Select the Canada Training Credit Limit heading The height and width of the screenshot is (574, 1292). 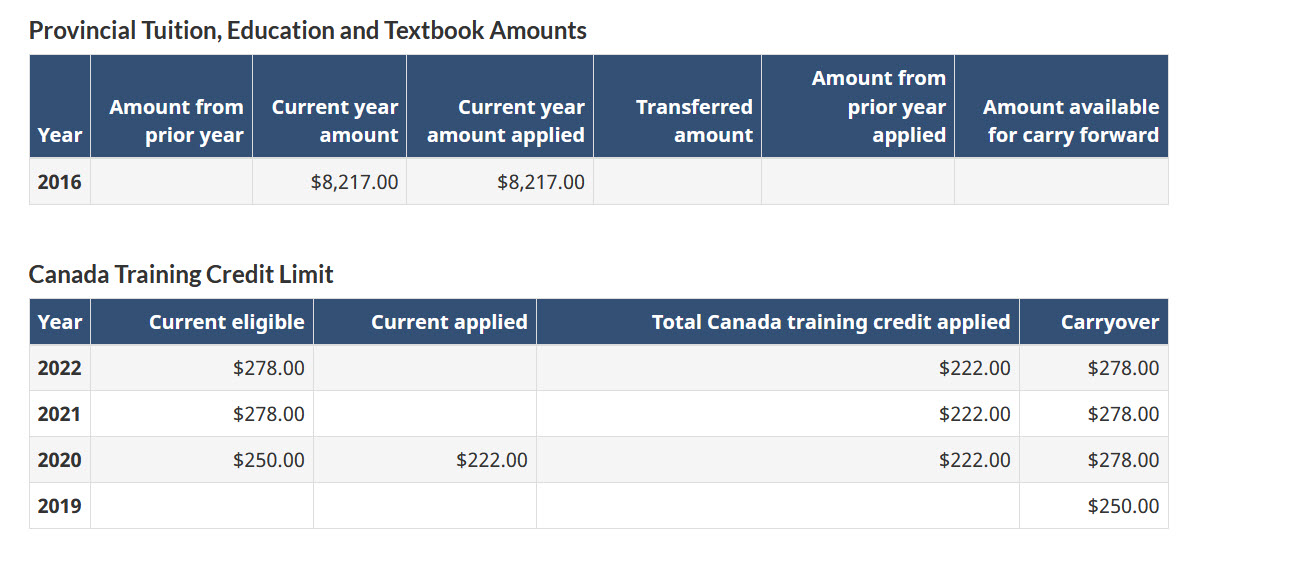[181, 274]
